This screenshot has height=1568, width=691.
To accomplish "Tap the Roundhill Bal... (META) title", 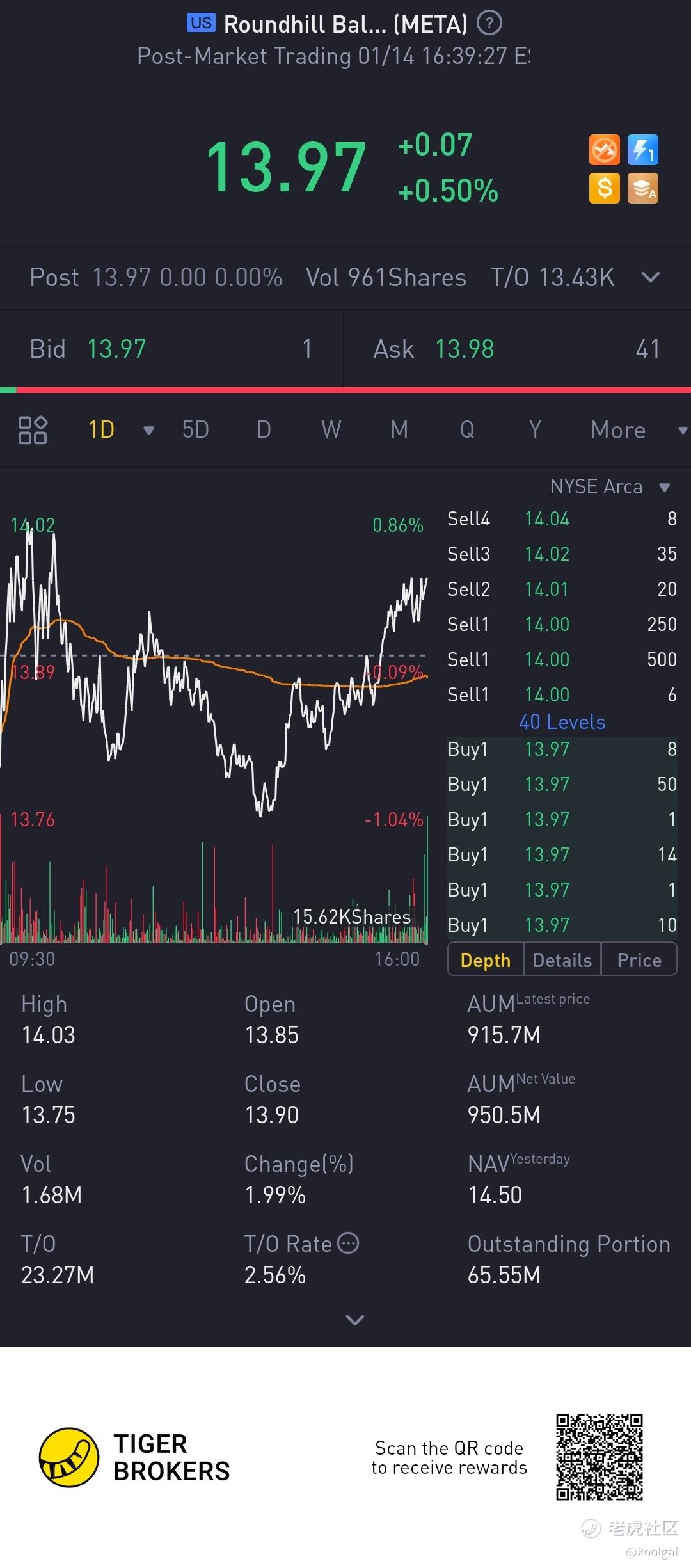I will (346, 24).
